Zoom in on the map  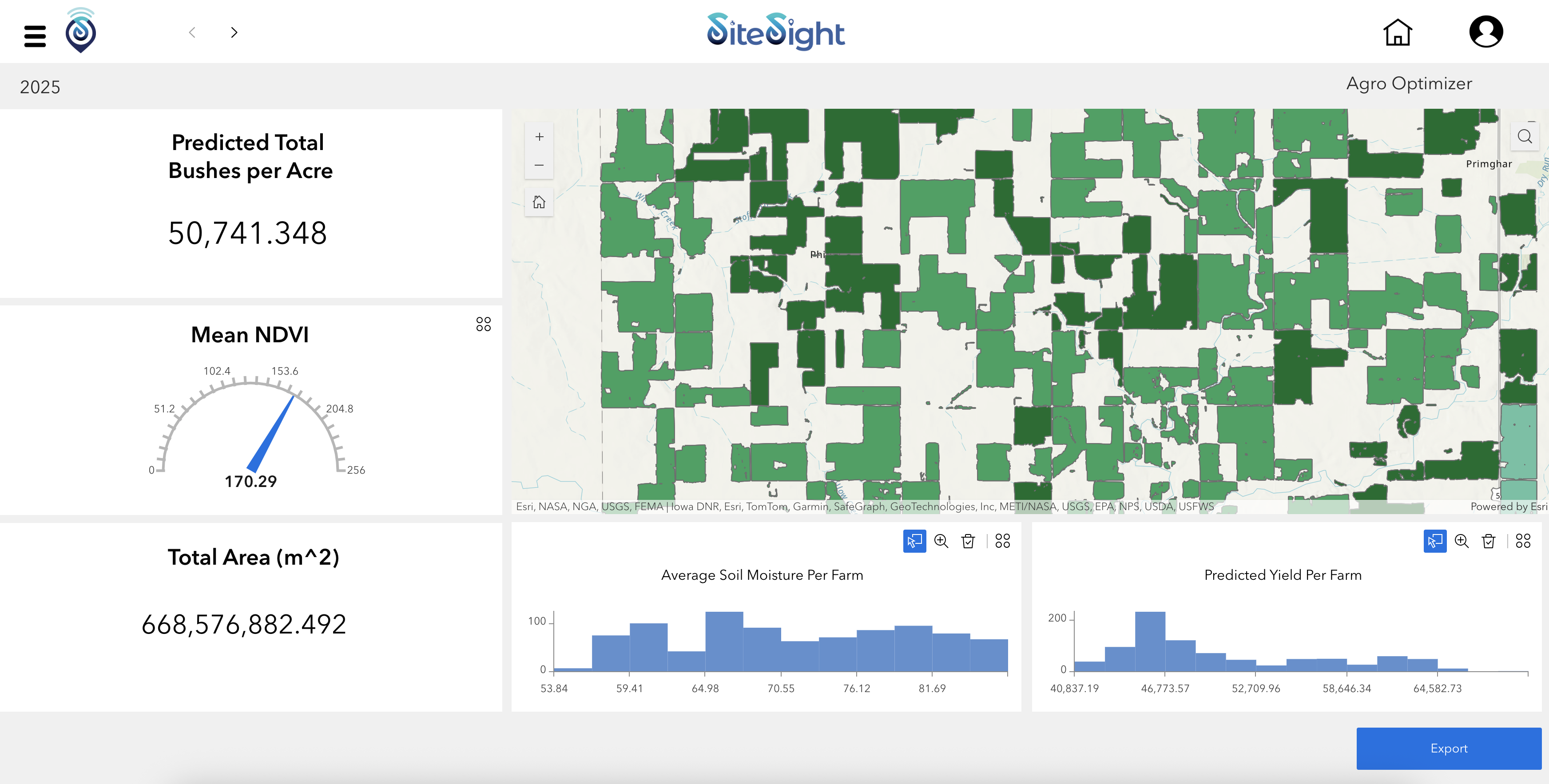tap(540, 137)
